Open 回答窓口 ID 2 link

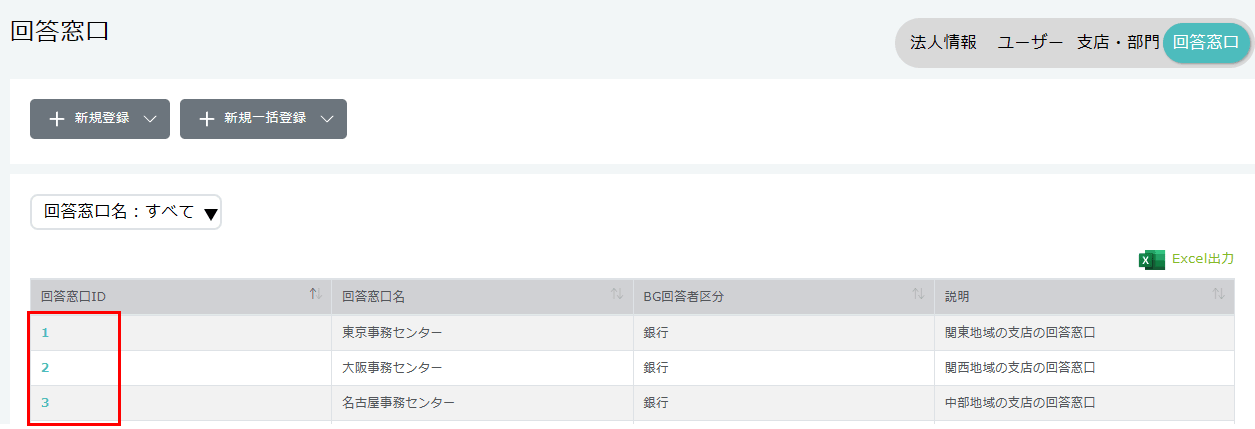click(45, 368)
